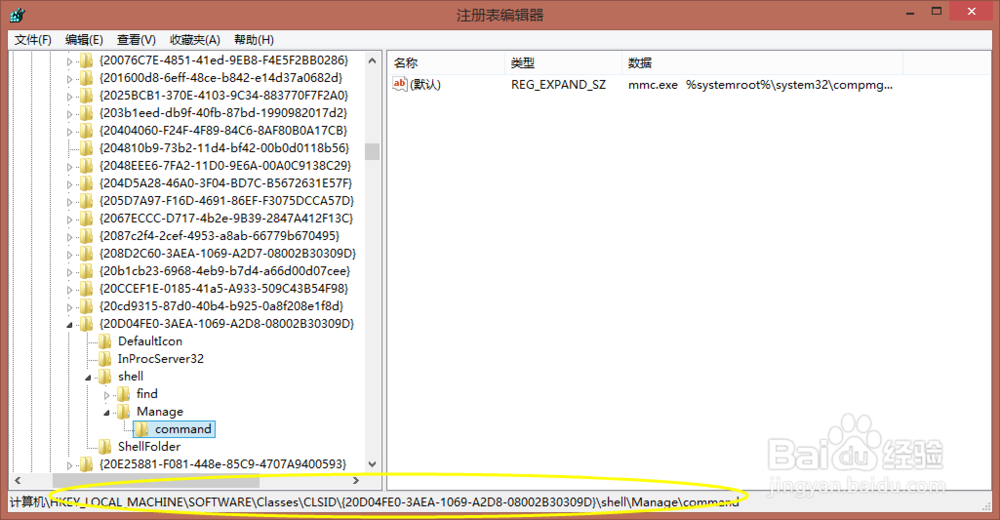Click the mmc.exe data value cell

click(x=760, y=85)
